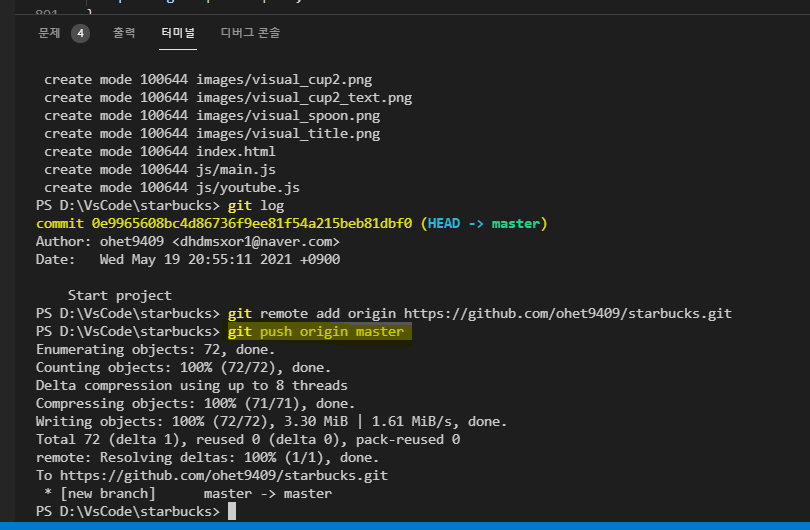Click 'remote: Resolving deltas' line
The width and height of the screenshot is (810, 530).
click(x=208, y=458)
